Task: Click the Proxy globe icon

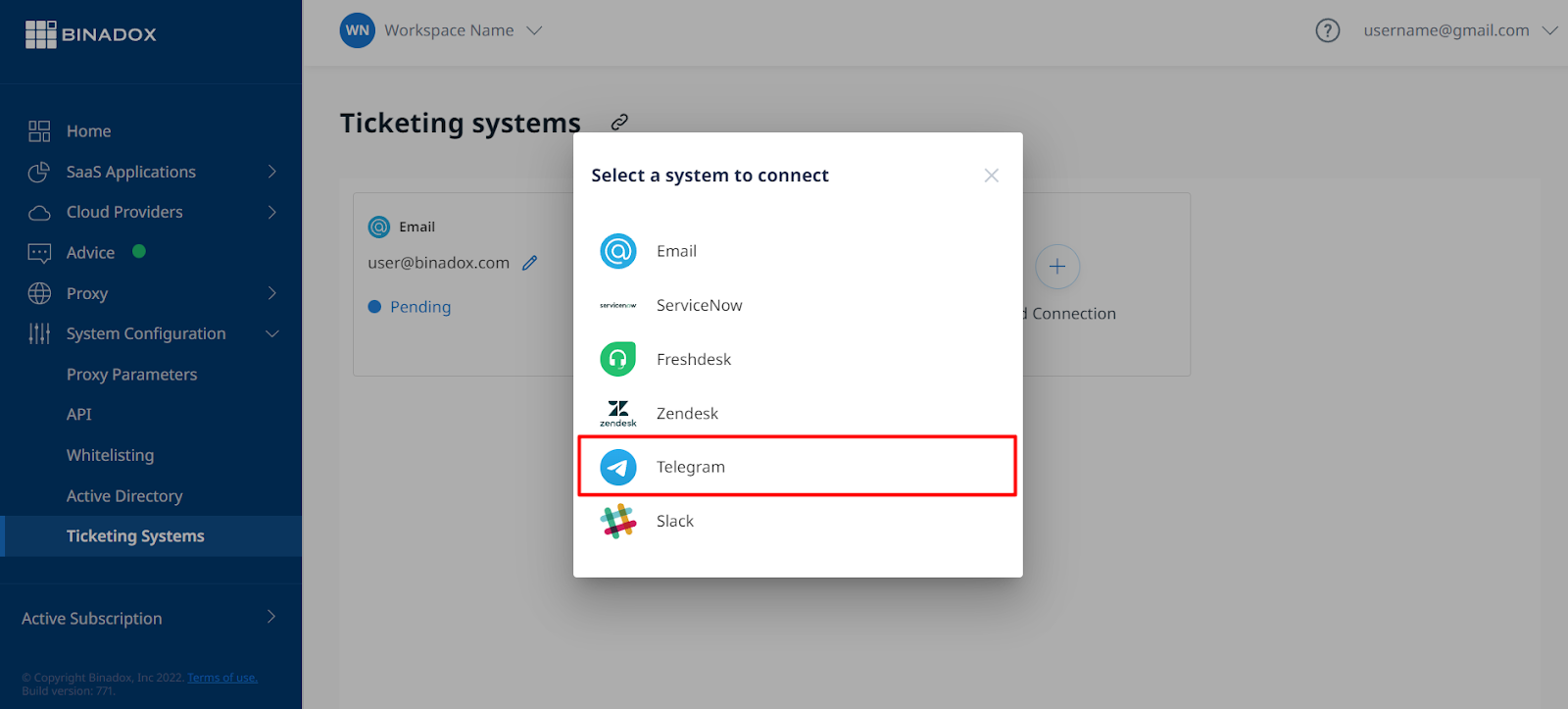Action: tap(39, 293)
